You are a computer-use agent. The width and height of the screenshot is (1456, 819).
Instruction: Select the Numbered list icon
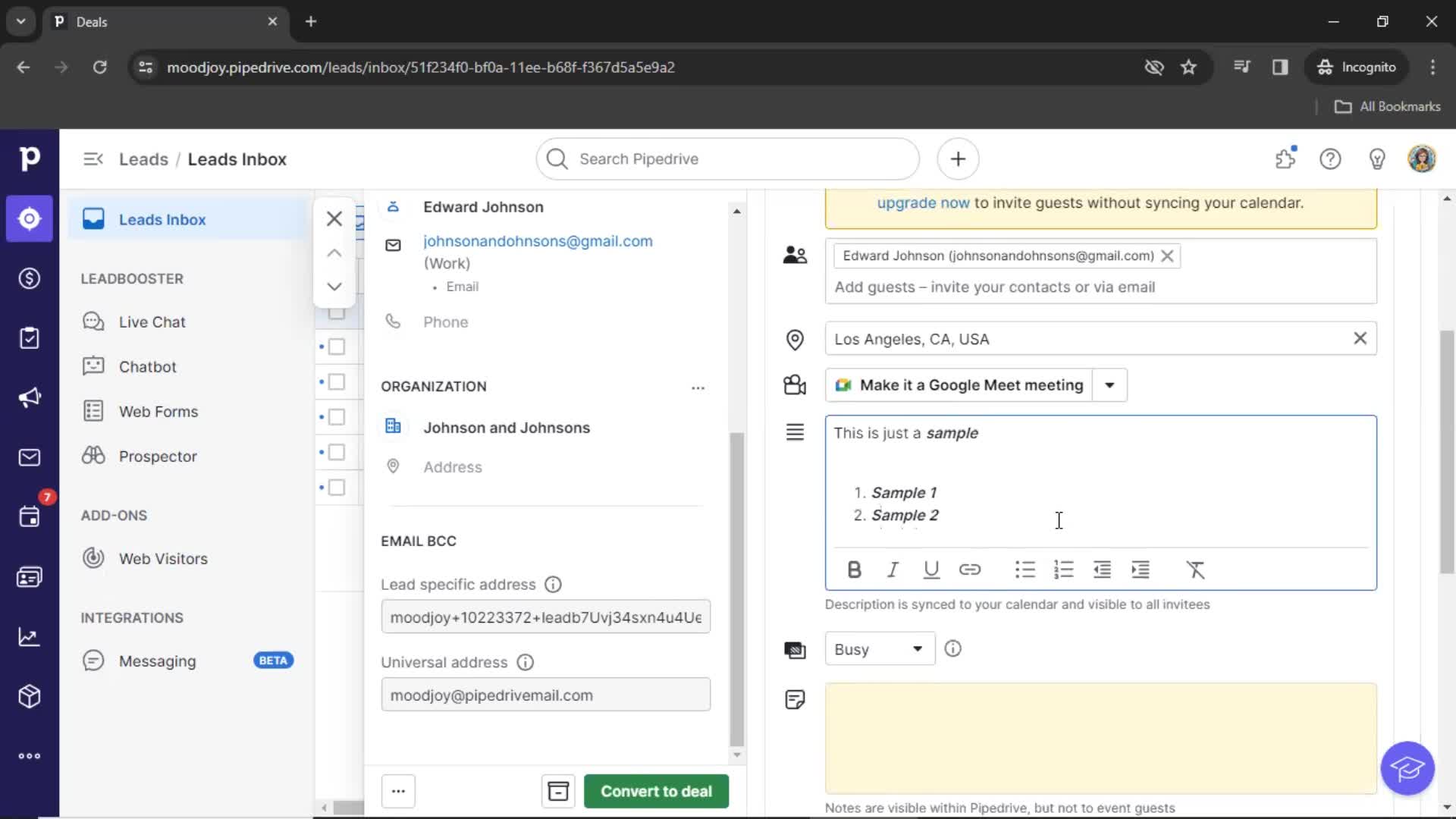click(1064, 570)
